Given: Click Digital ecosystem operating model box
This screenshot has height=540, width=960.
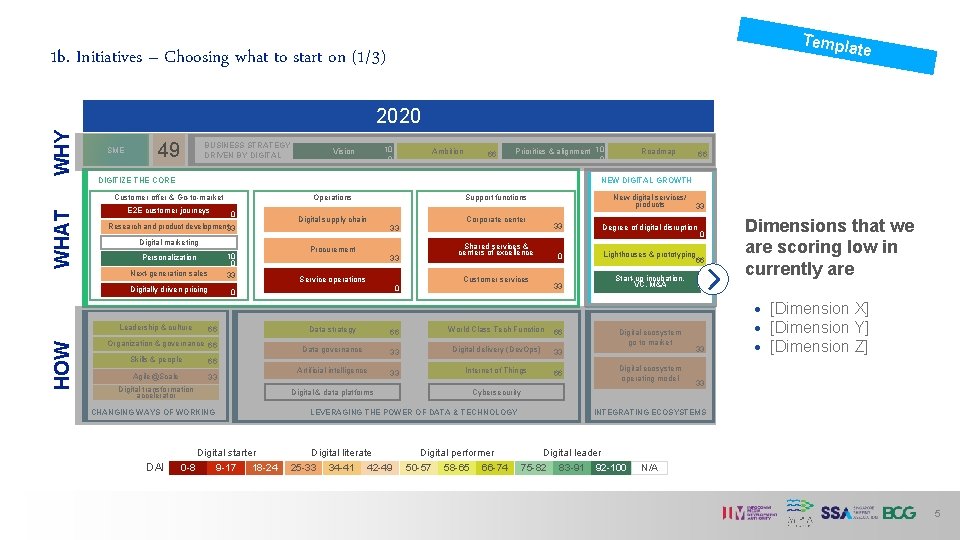Looking at the screenshot, I should click(650, 373).
